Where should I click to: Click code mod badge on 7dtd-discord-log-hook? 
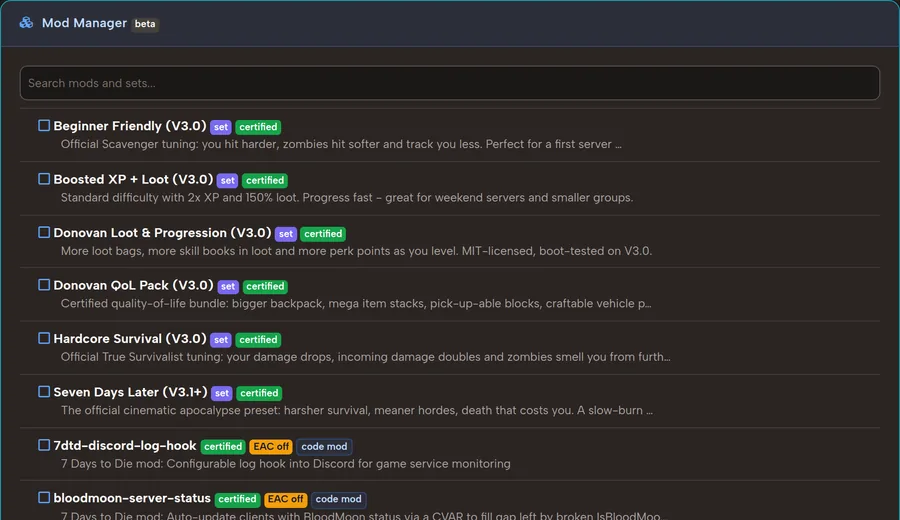tap(324, 447)
